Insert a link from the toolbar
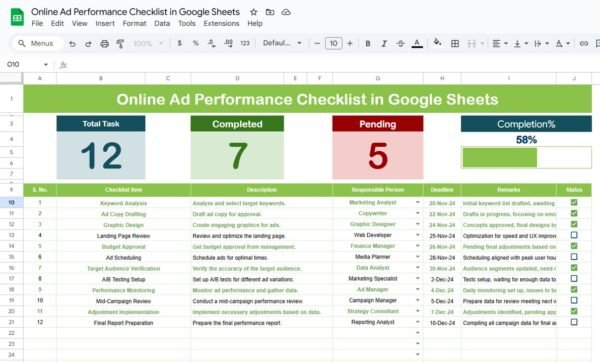The image size is (600, 363). [x=584, y=44]
